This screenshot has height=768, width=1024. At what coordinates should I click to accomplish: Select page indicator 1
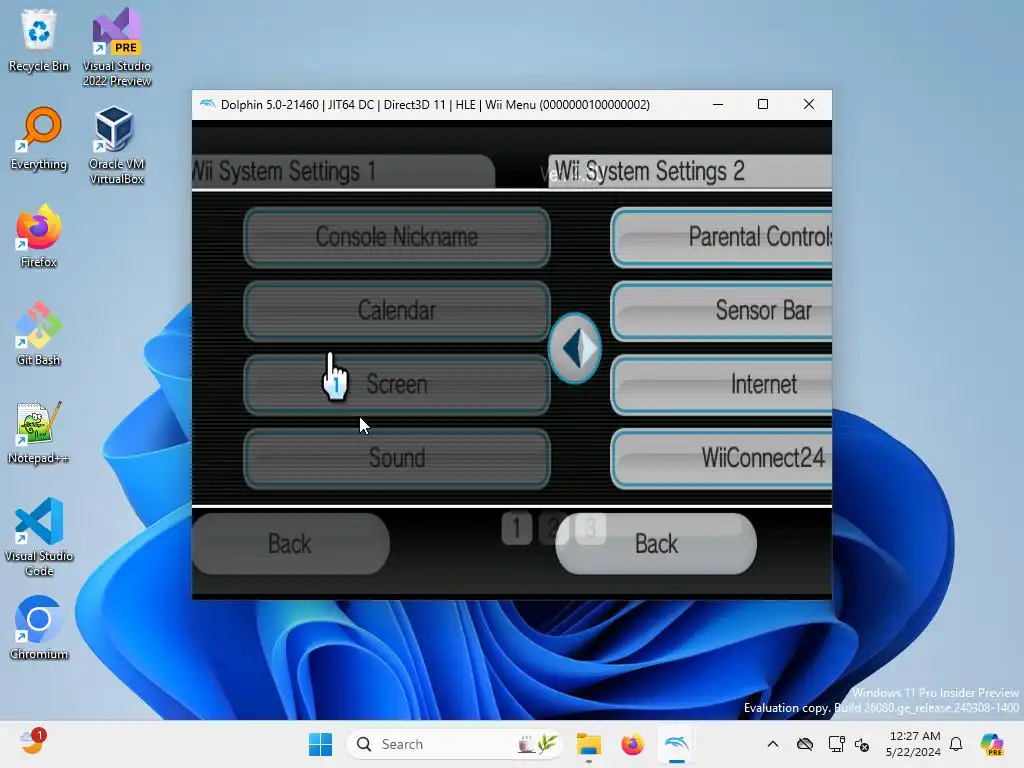pyautogui.click(x=517, y=528)
